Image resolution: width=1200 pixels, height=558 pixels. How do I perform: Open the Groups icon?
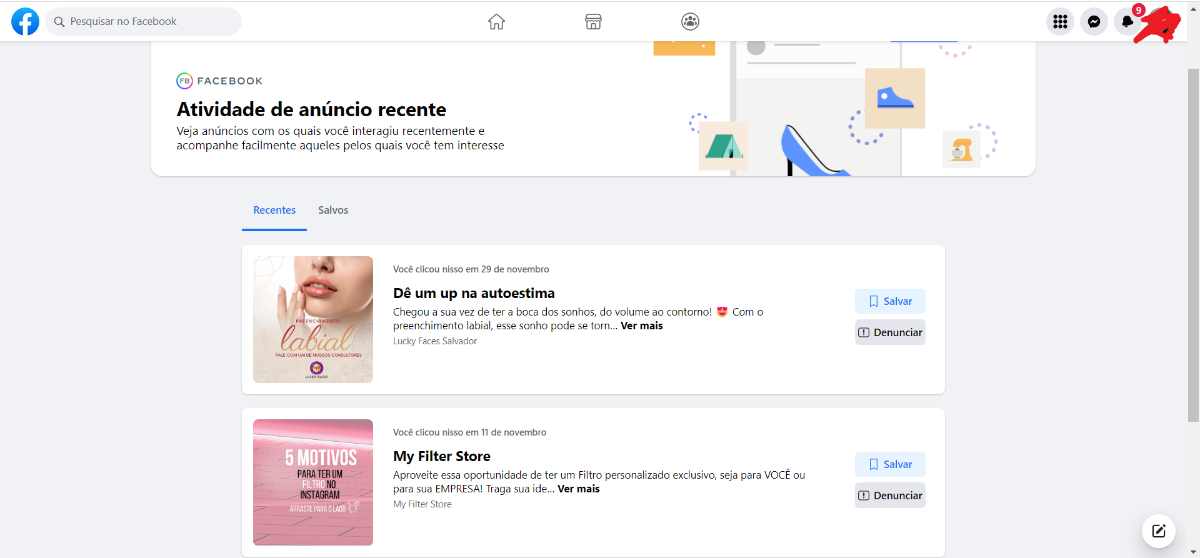690,21
